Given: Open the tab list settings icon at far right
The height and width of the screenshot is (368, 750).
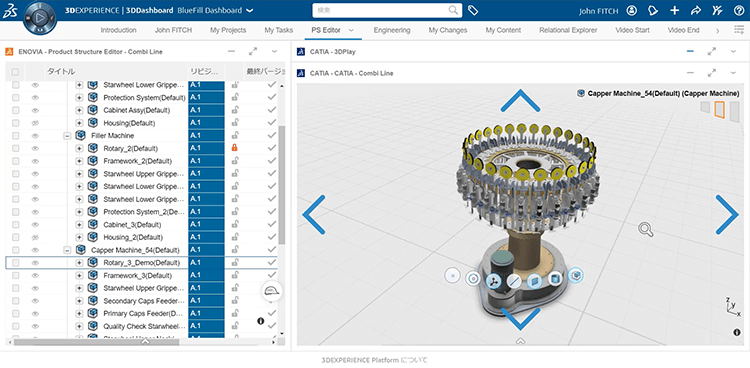Looking at the screenshot, I should 739,30.
